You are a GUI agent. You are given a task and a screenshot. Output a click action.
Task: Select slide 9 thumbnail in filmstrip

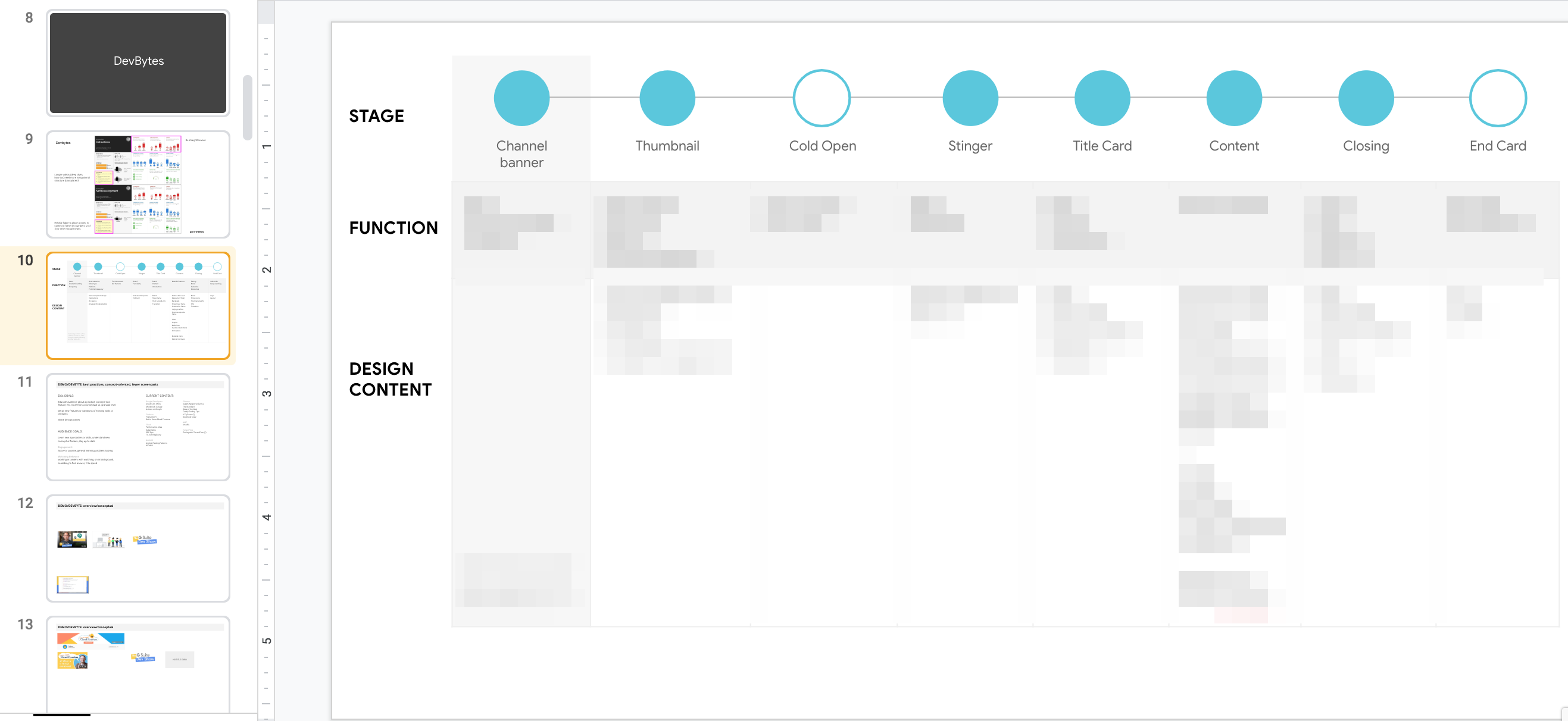(138, 184)
